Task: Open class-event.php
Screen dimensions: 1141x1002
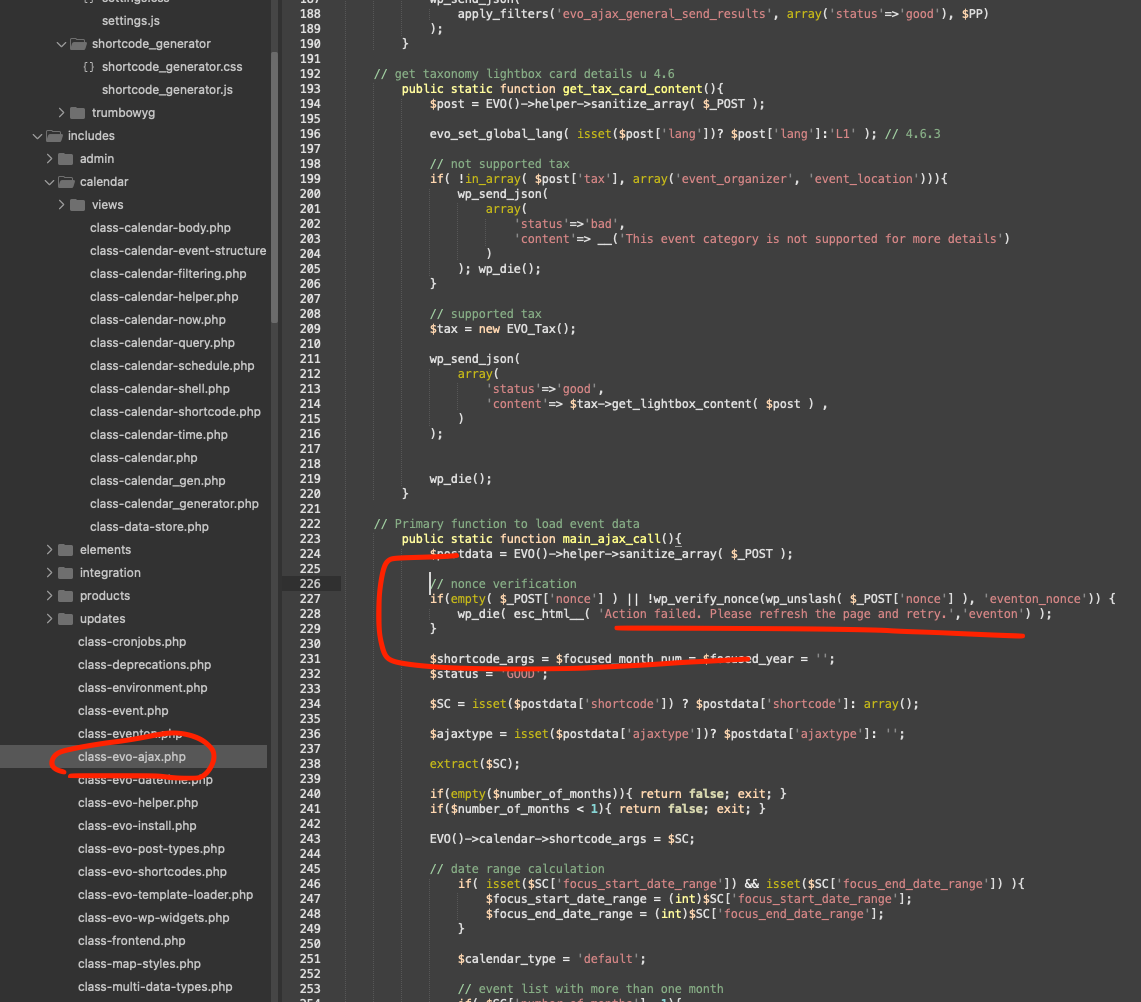Action: [x=123, y=711]
